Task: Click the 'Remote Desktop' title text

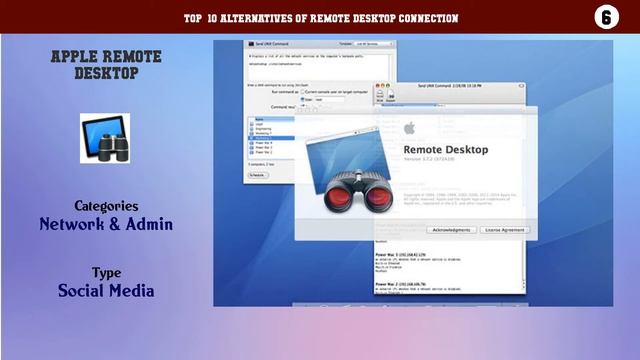Action: coord(446,149)
